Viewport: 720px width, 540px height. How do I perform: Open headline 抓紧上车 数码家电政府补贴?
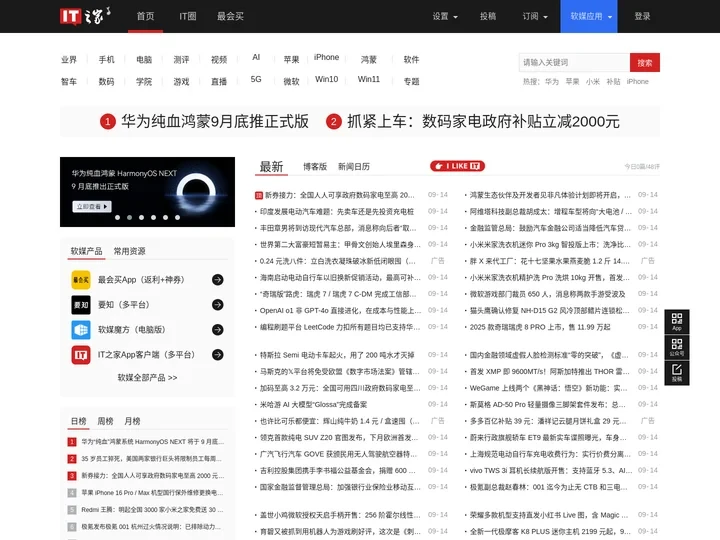tap(483, 122)
